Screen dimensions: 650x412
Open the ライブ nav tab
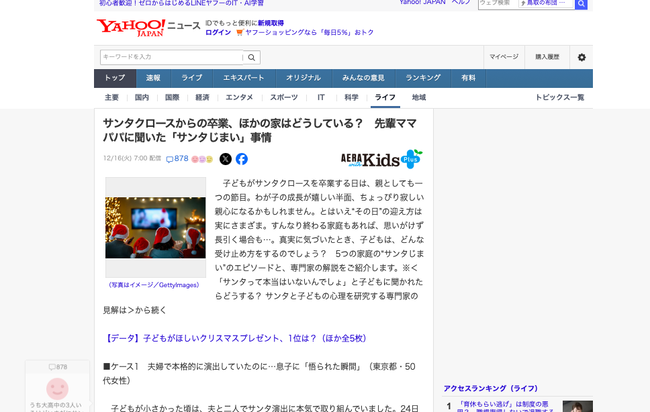(x=192, y=78)
